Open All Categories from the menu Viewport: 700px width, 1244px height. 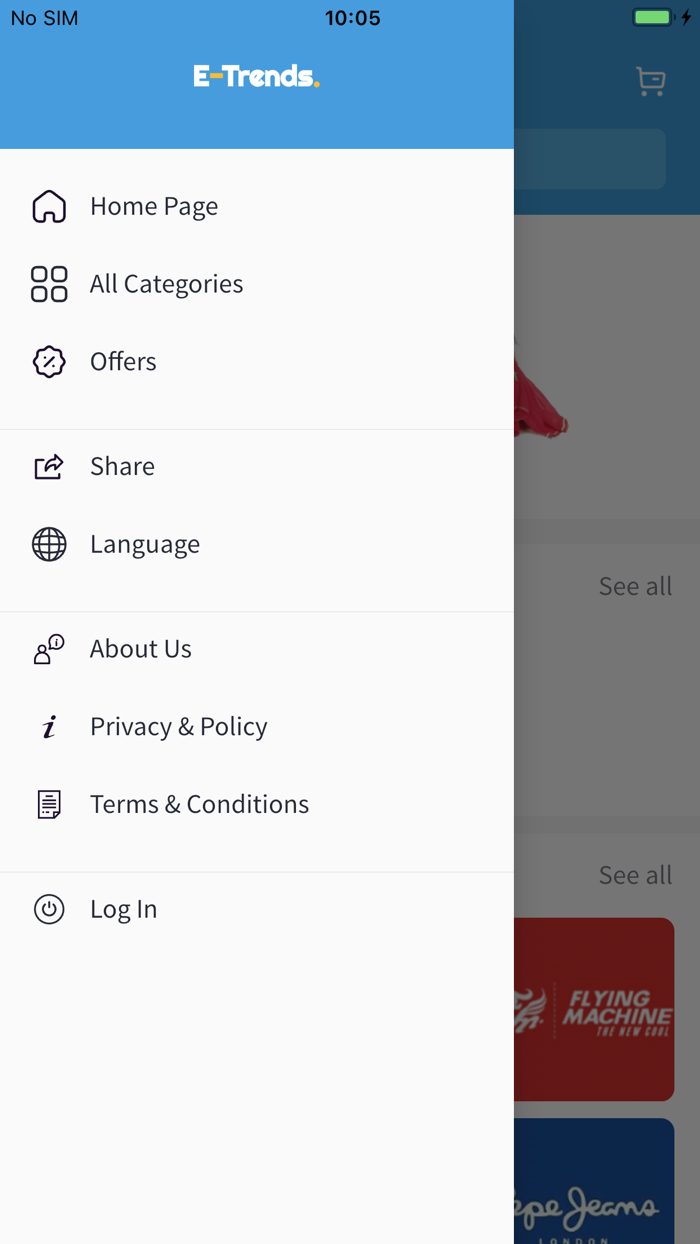point(166,284)
